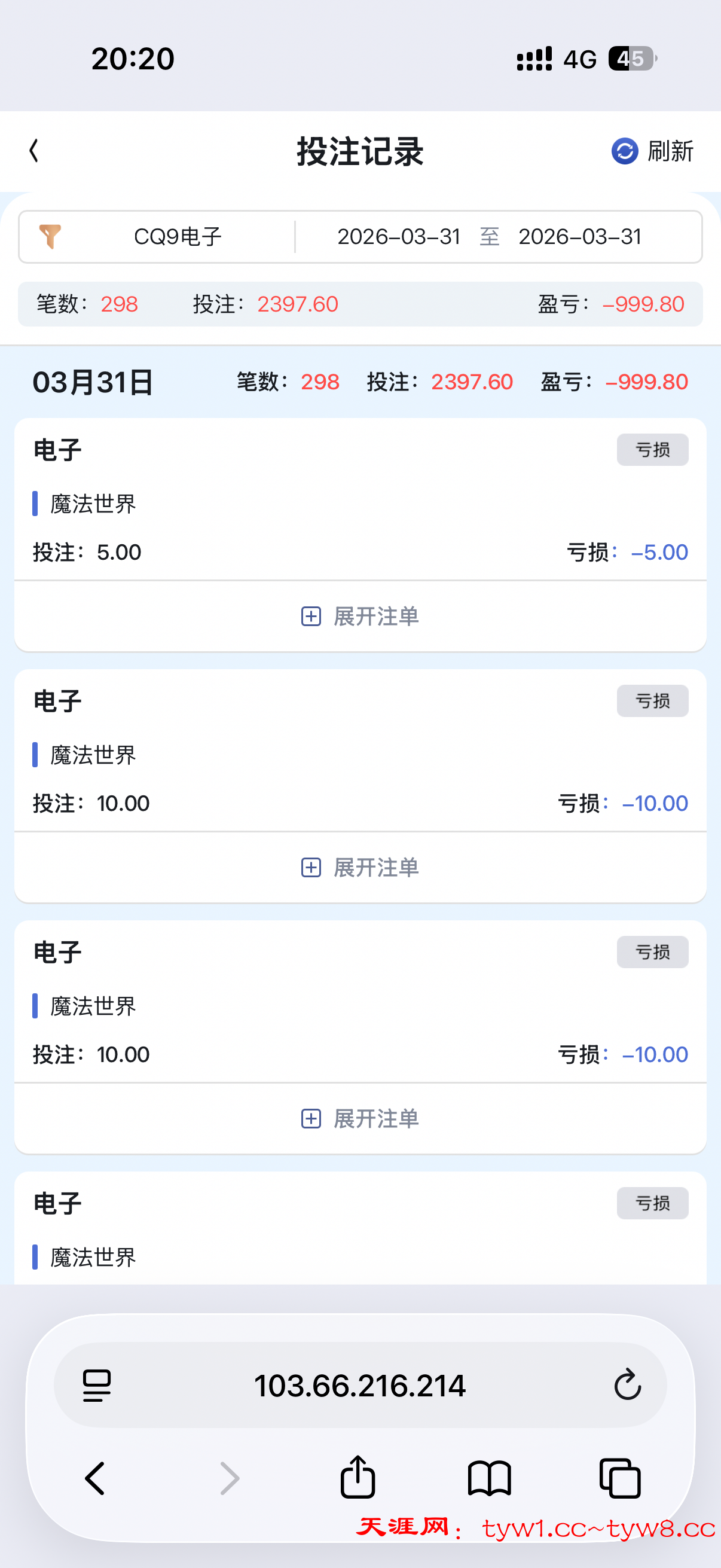Go back with the browser back arrow

96,1478
